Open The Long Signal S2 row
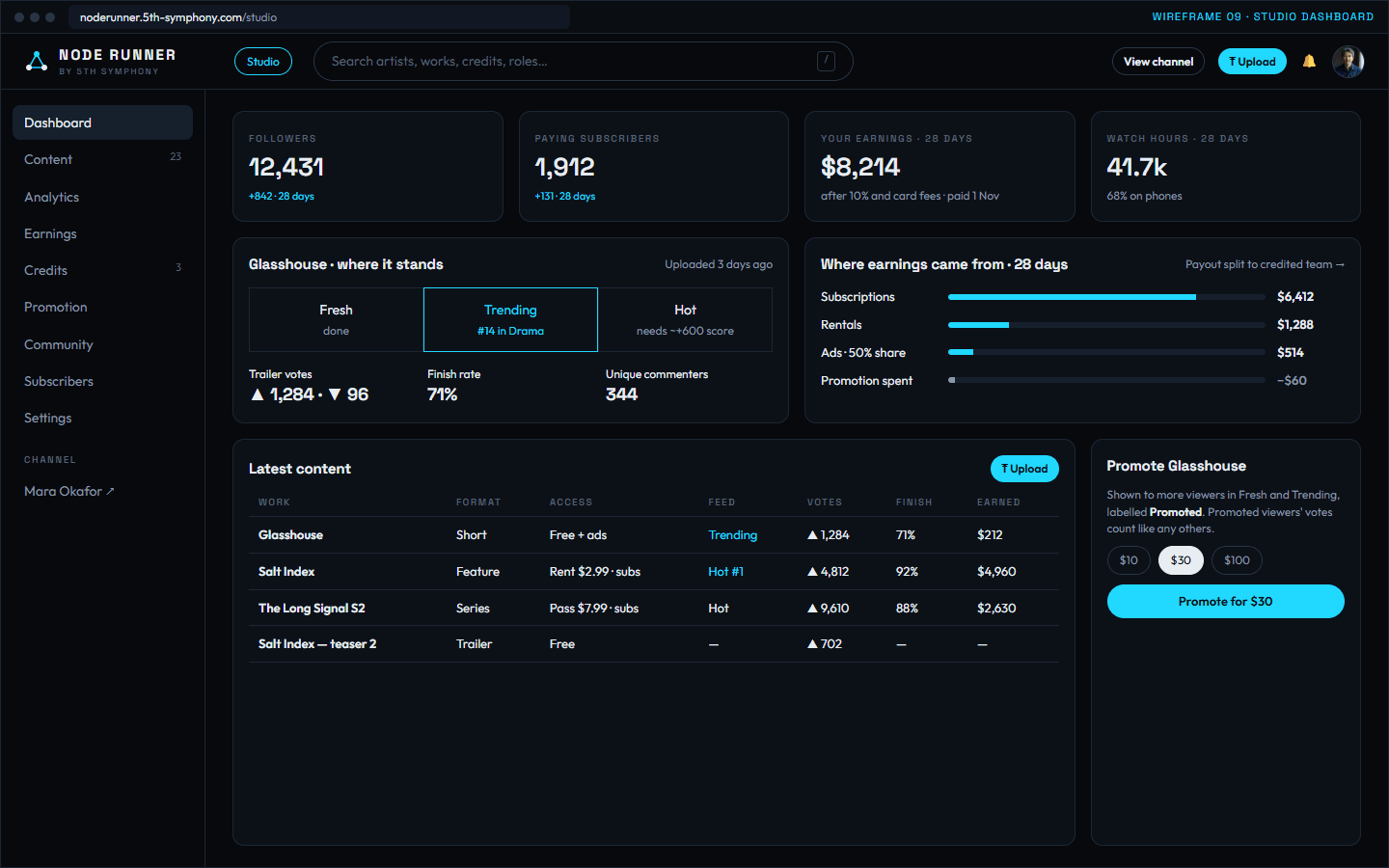 654,608
